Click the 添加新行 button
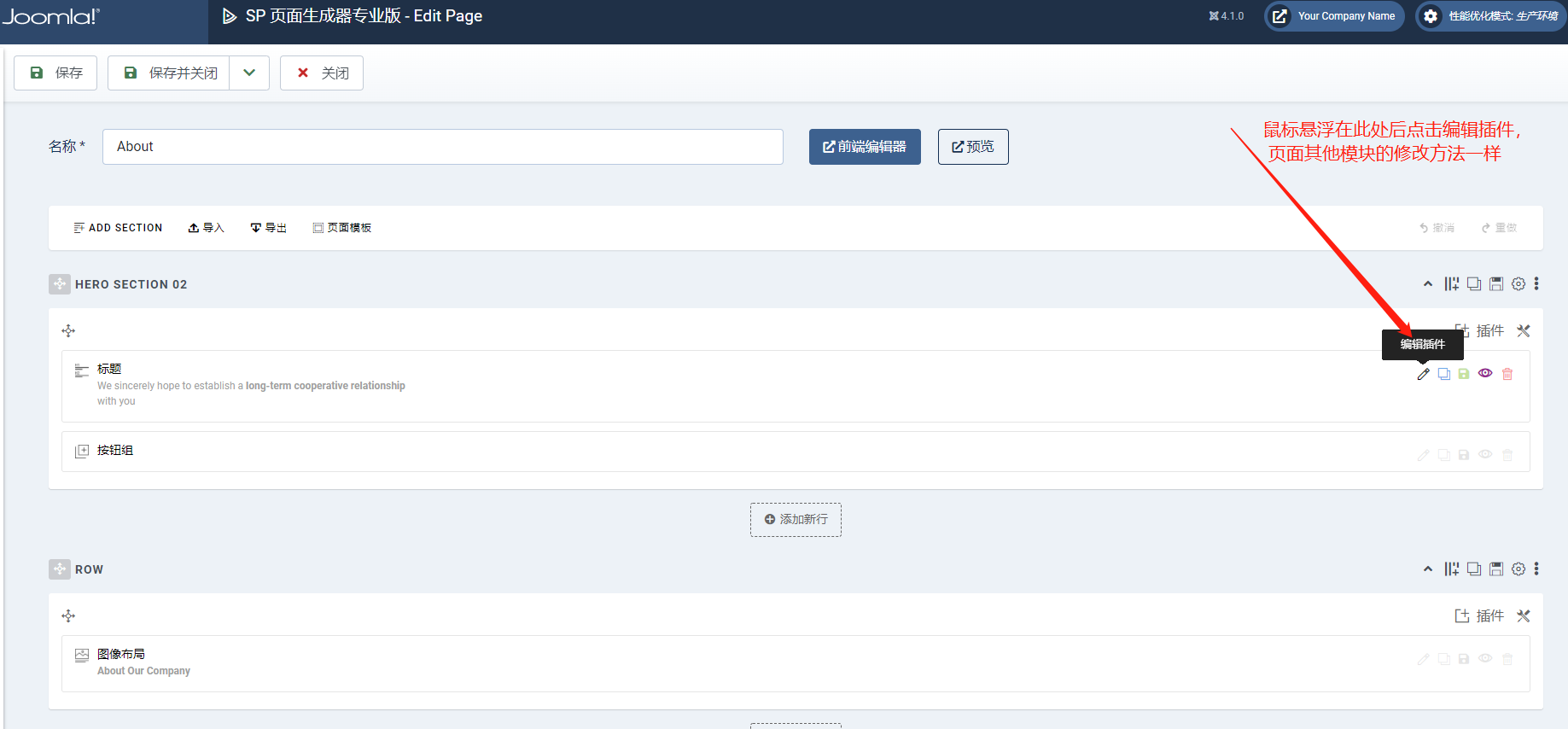Screen dimensions: 1568x729 click(x=796, y=520)
